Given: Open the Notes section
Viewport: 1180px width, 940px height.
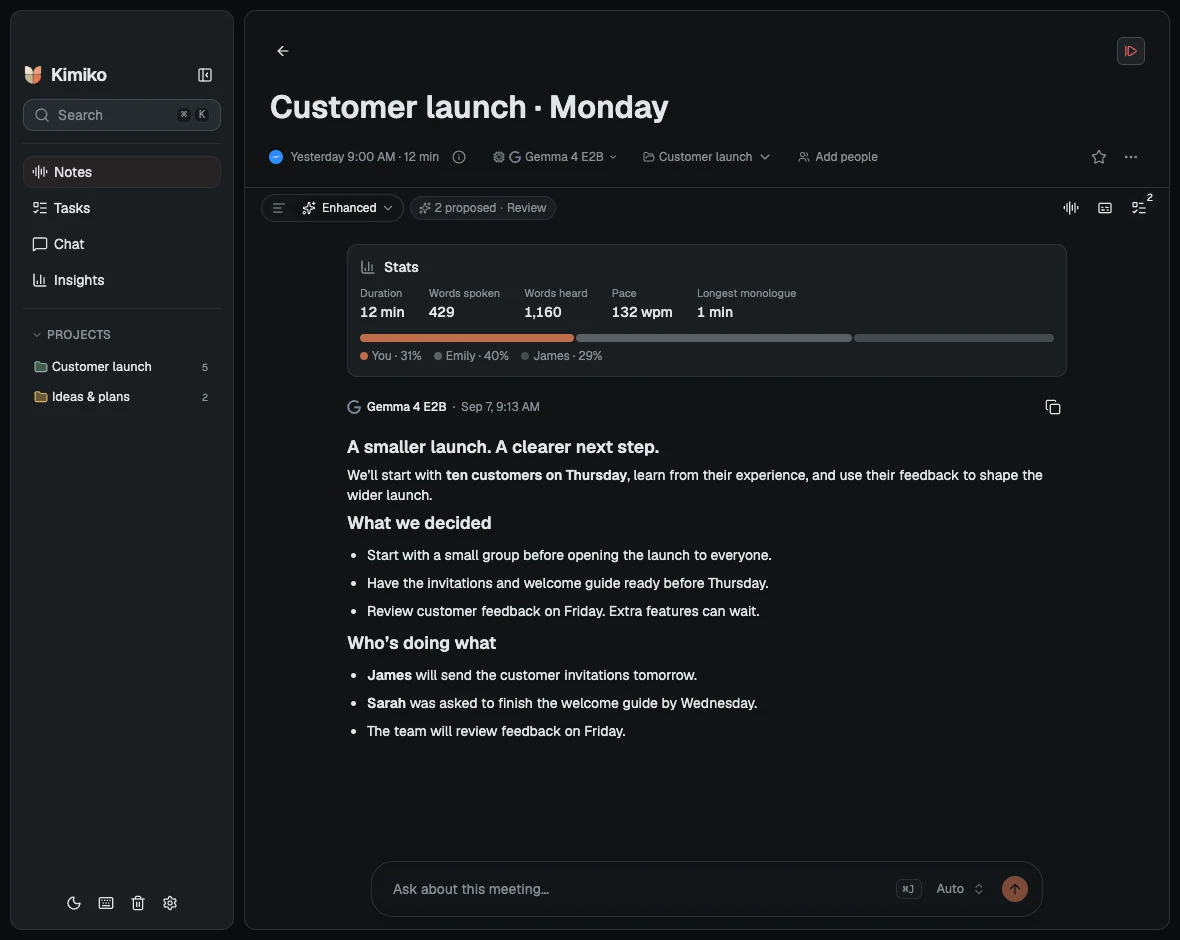Looking at the screenshot, I should coord(122,172).
